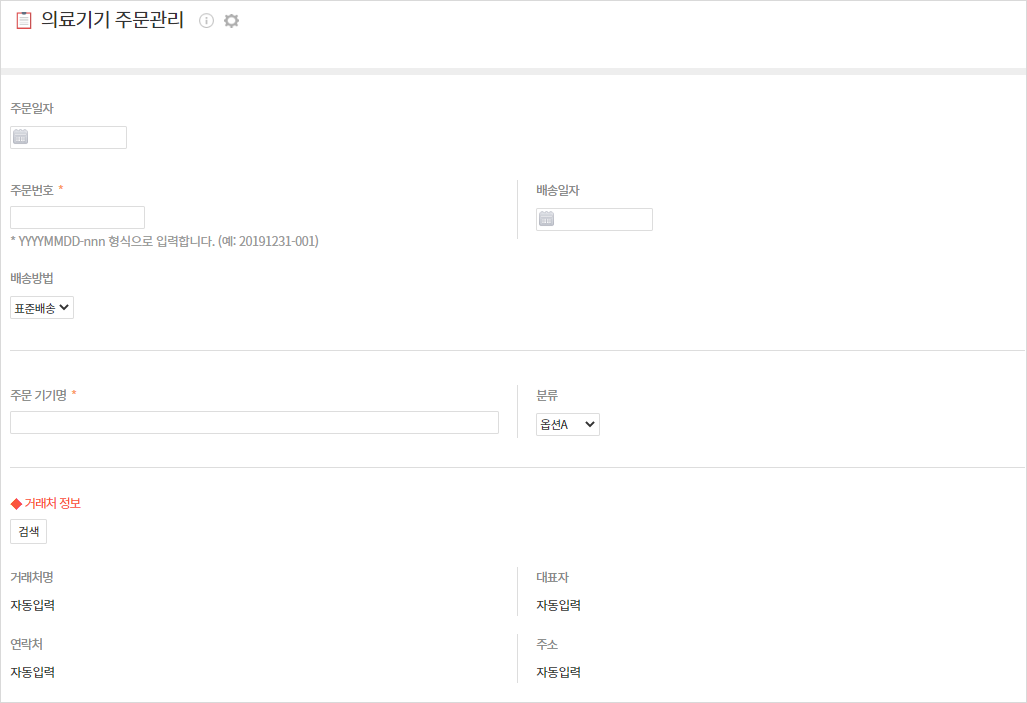Screen dimensions: 1027x703
Task: Expand the 배송방법 dropdown showing 표준배송
Action: pyautogui.click(x=42, y=308)
